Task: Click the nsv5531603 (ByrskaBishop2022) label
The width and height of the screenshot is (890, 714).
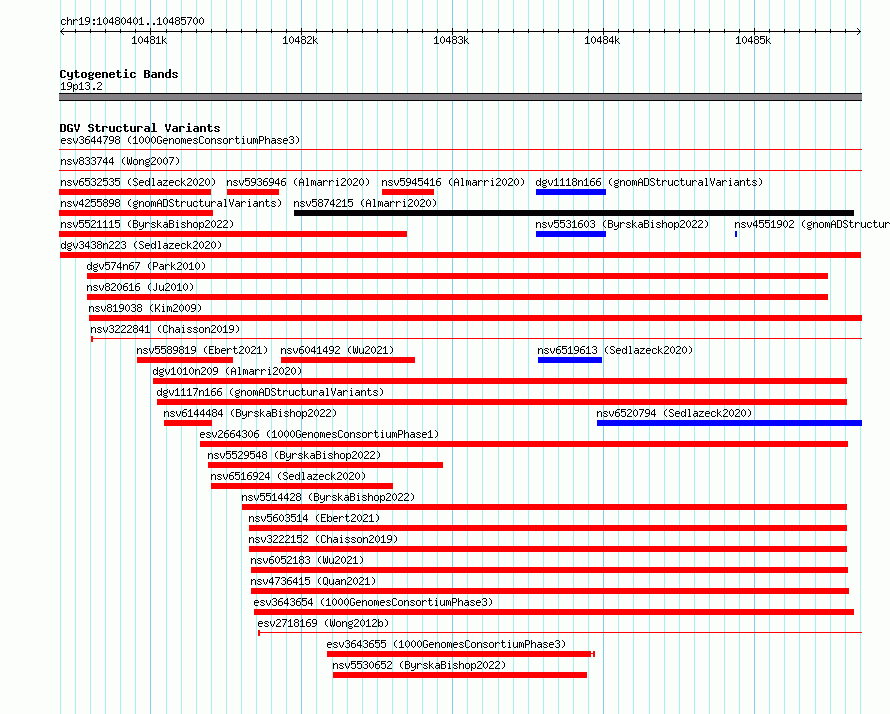Action: 622,224
